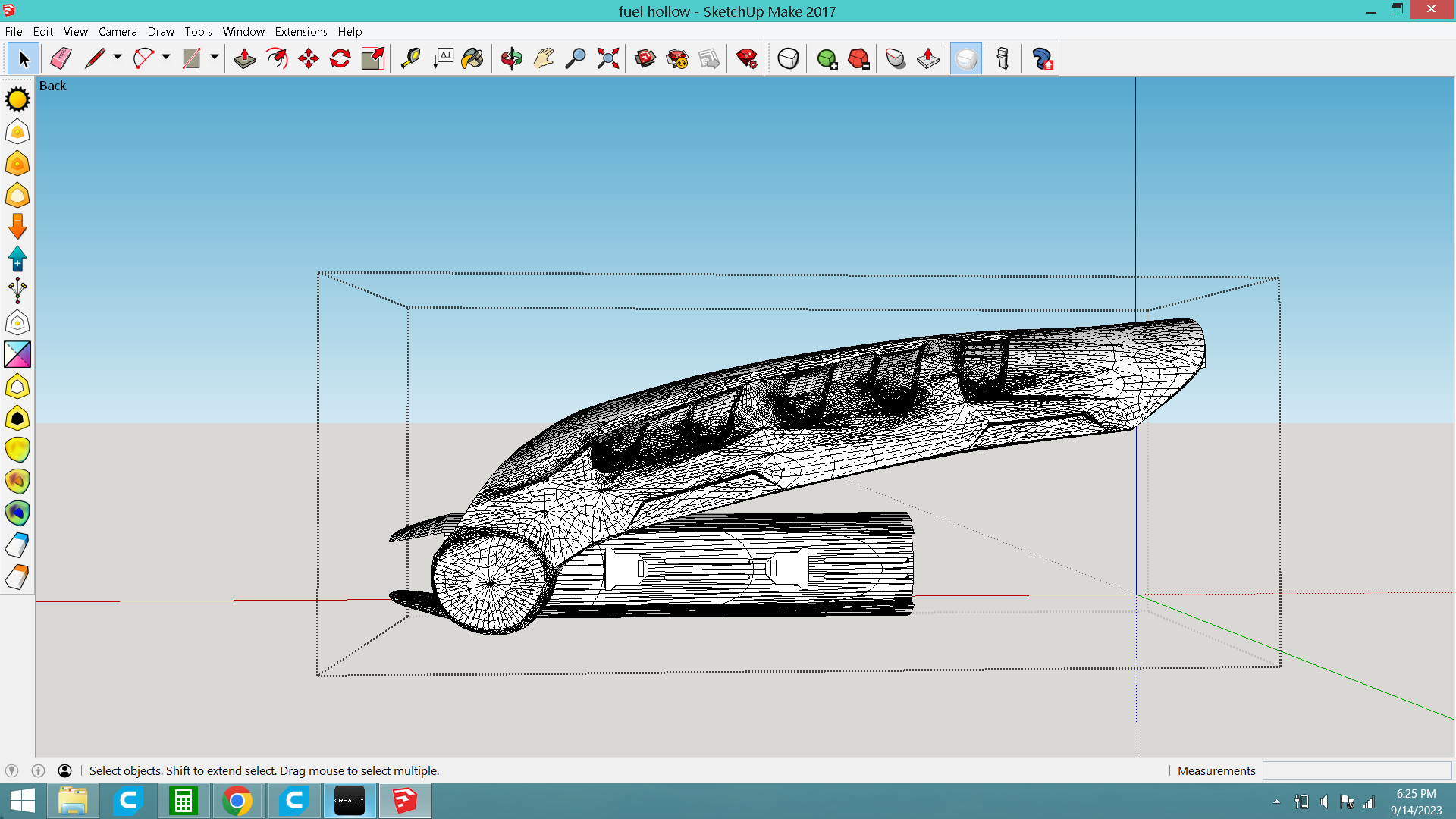Expand the Shape tool dropdown arrow
The width and height of the screenshot is (1456, 819).
click(215, 57)
